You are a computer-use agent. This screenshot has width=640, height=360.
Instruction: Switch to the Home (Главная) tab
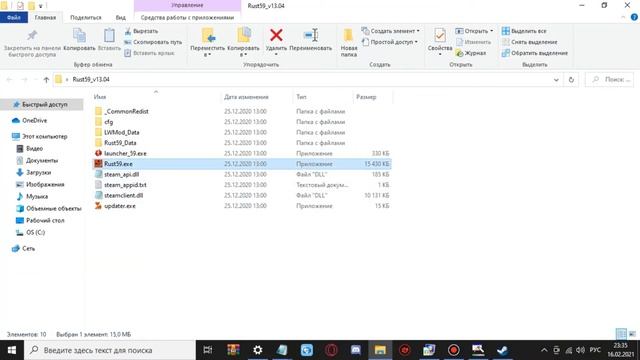coord(45,18)
